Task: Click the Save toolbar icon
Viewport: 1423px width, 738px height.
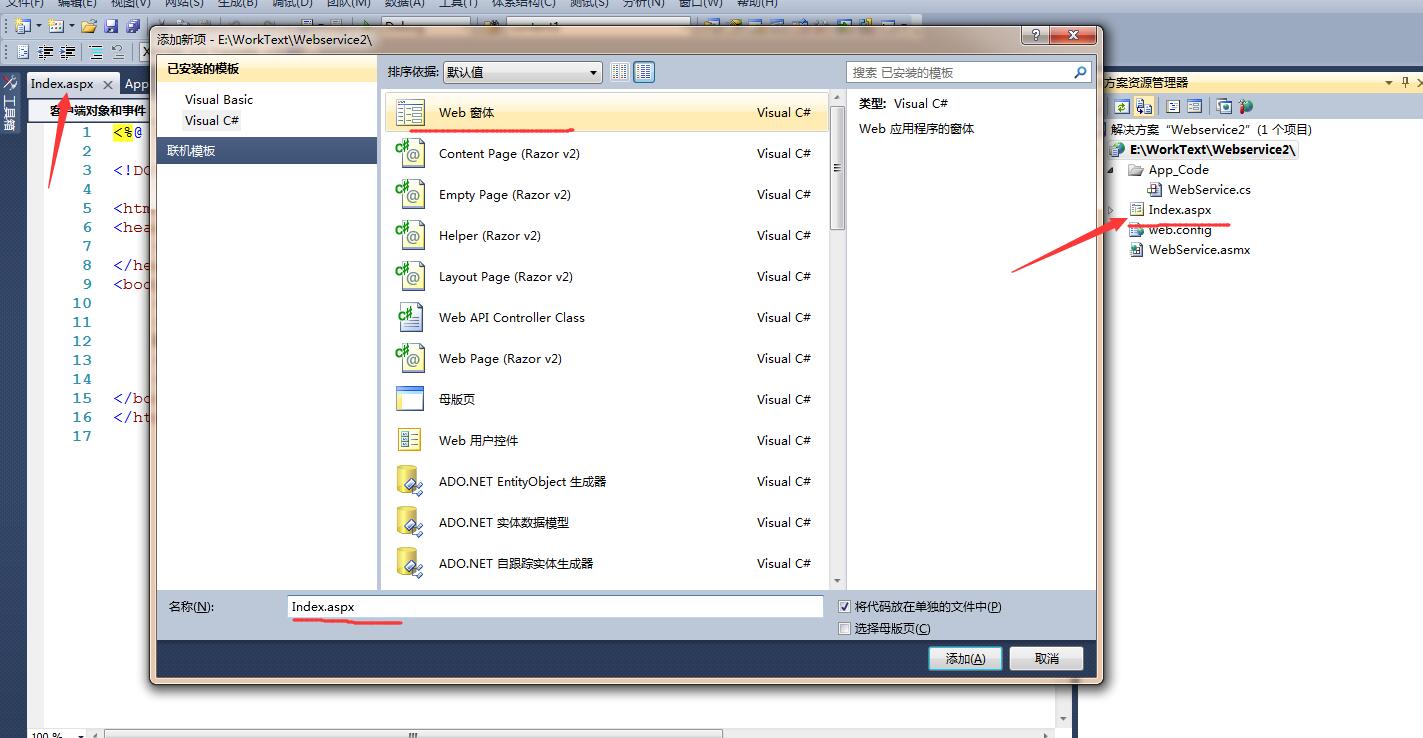Action: click(111, 25)
